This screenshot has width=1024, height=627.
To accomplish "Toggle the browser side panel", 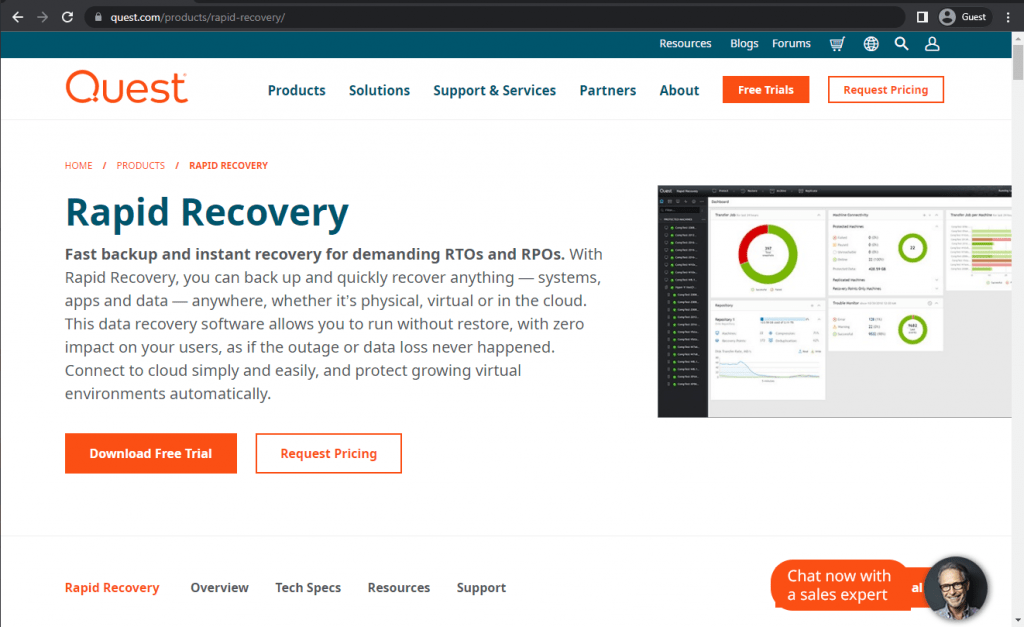I will coord(922,17).
